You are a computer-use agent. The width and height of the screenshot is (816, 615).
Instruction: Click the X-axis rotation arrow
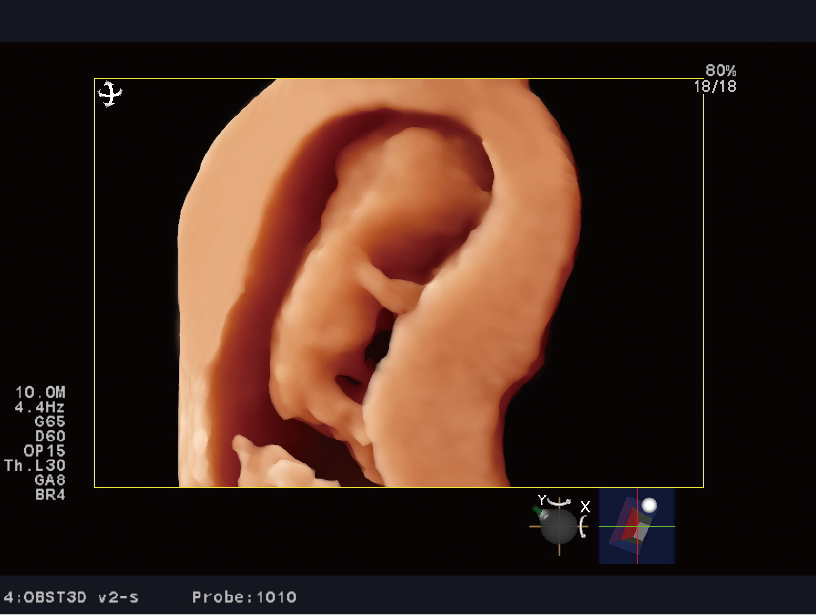click(584, 524)
